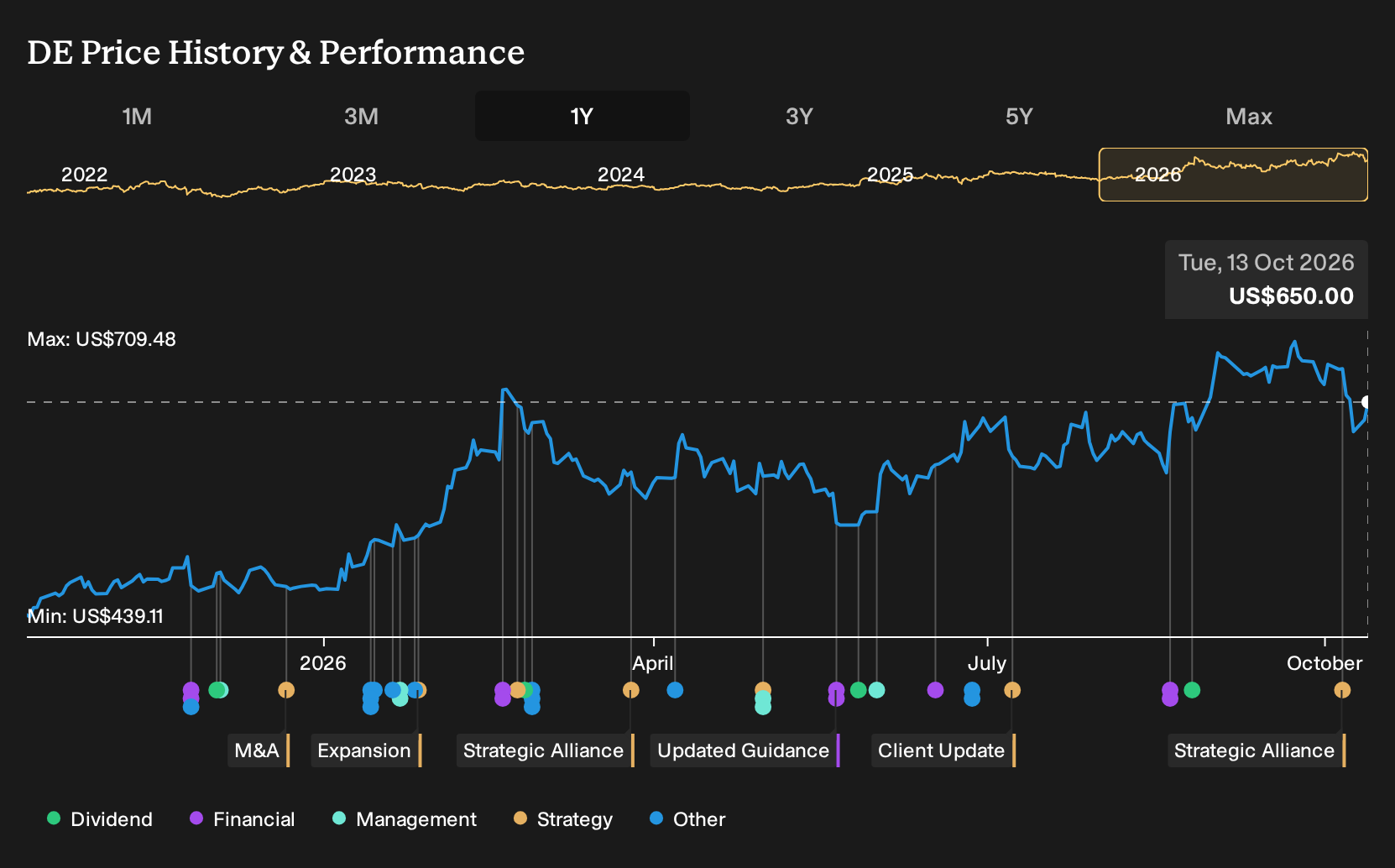This screenshot has width=1395, height=868.
Task: Switch to the 1M time range tab
Action: pos(137,116)
